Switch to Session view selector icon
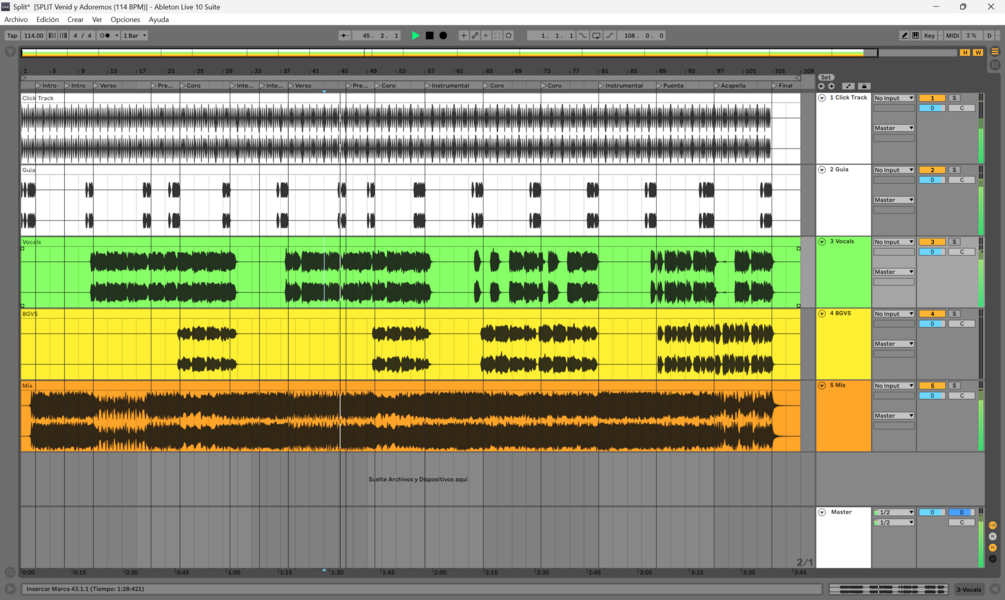Screen dimensions: 1005x600 (x=995, y=65)
